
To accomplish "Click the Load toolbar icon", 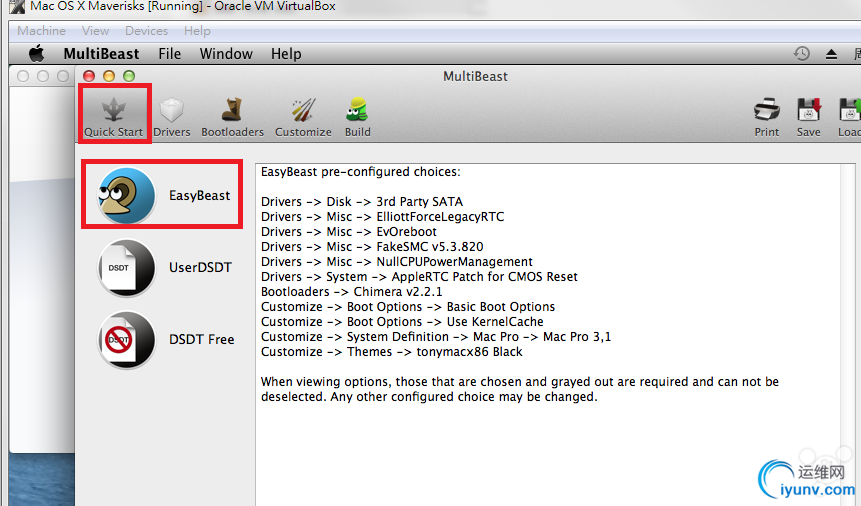I will click(x=849, y=116).
